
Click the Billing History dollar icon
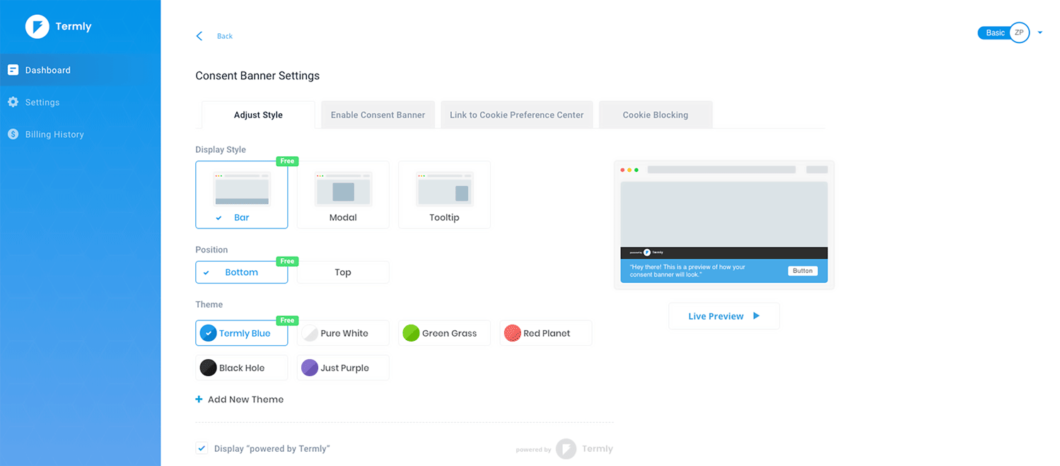coord(13,134)
